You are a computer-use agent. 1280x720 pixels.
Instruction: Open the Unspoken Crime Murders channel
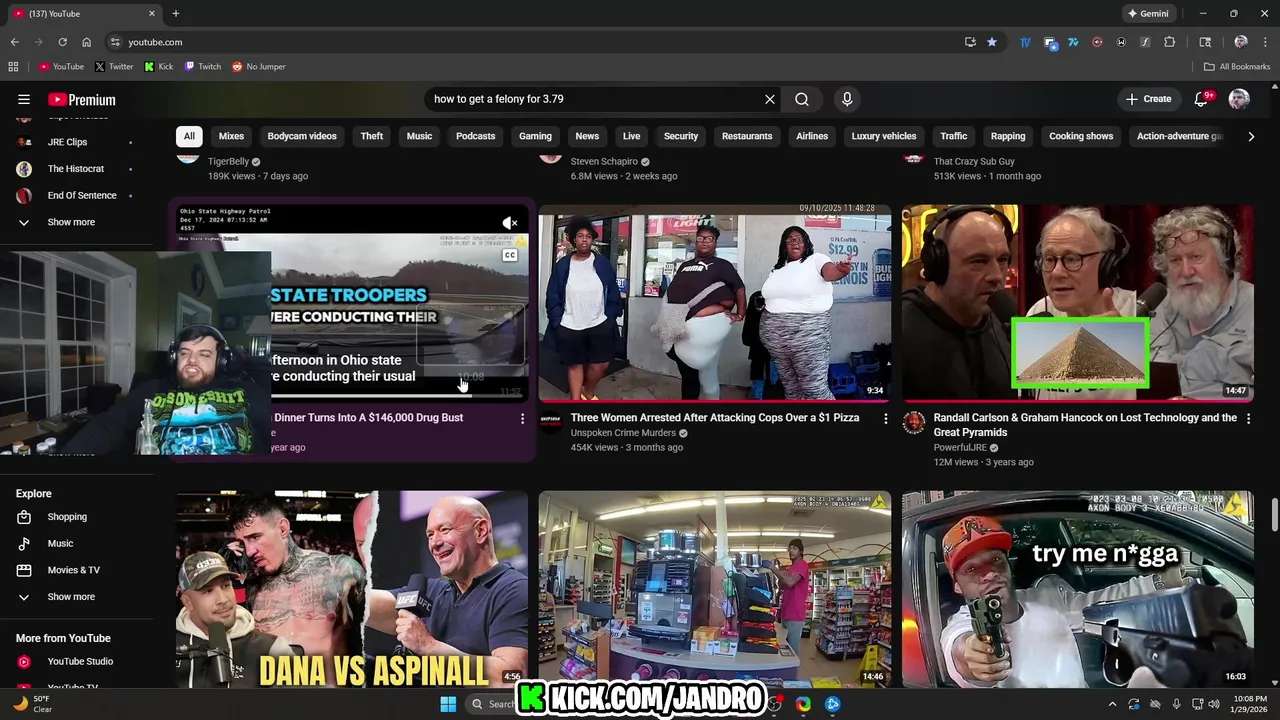[x=623, y=433]
